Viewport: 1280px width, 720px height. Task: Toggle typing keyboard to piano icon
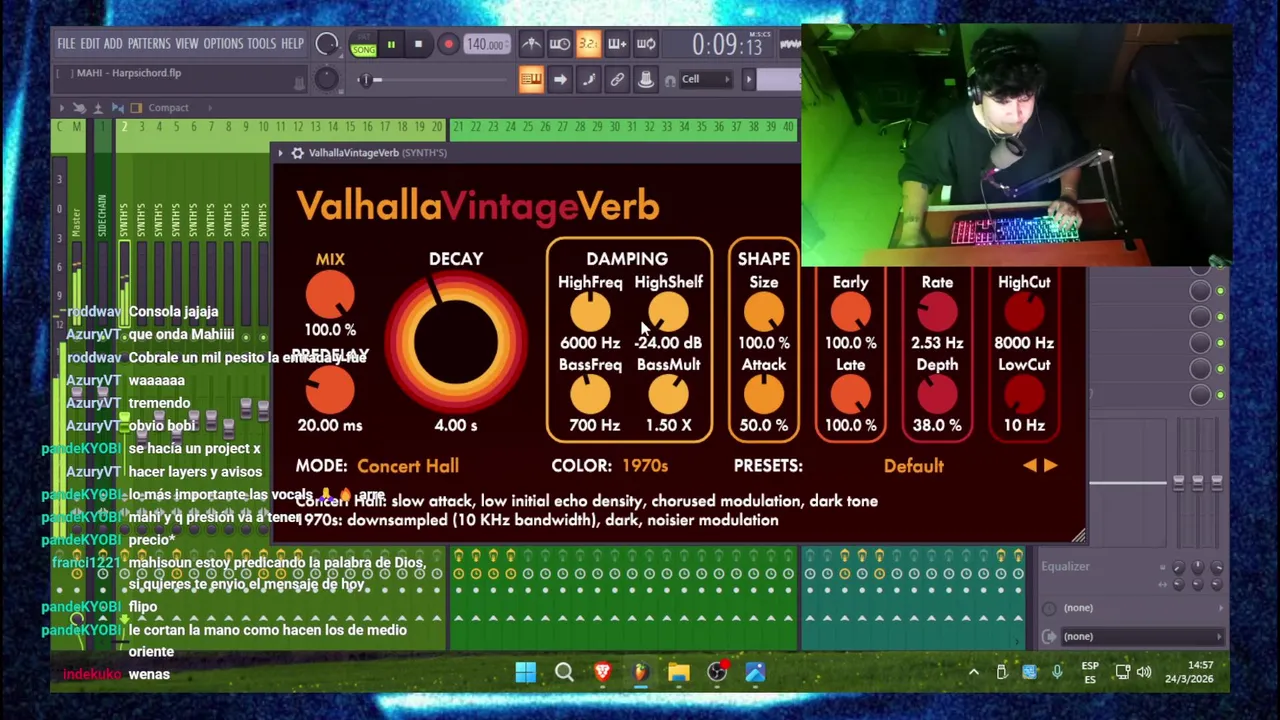[x=531, y=79]
